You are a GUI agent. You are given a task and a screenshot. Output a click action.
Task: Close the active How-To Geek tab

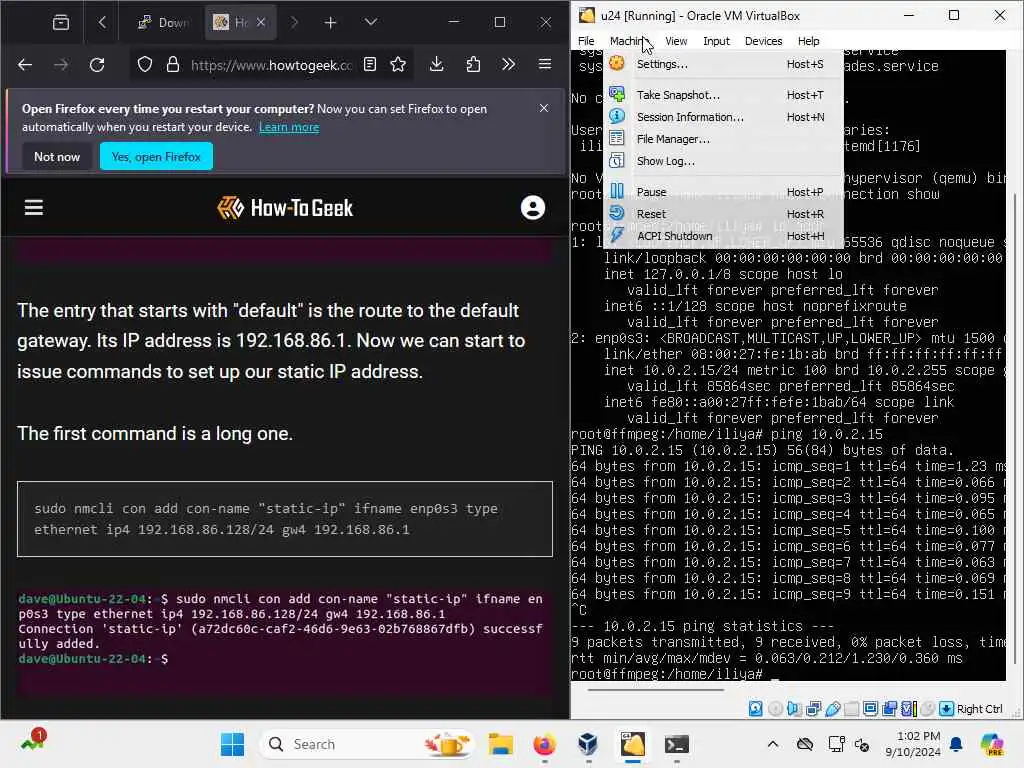[x=261, y=22]
